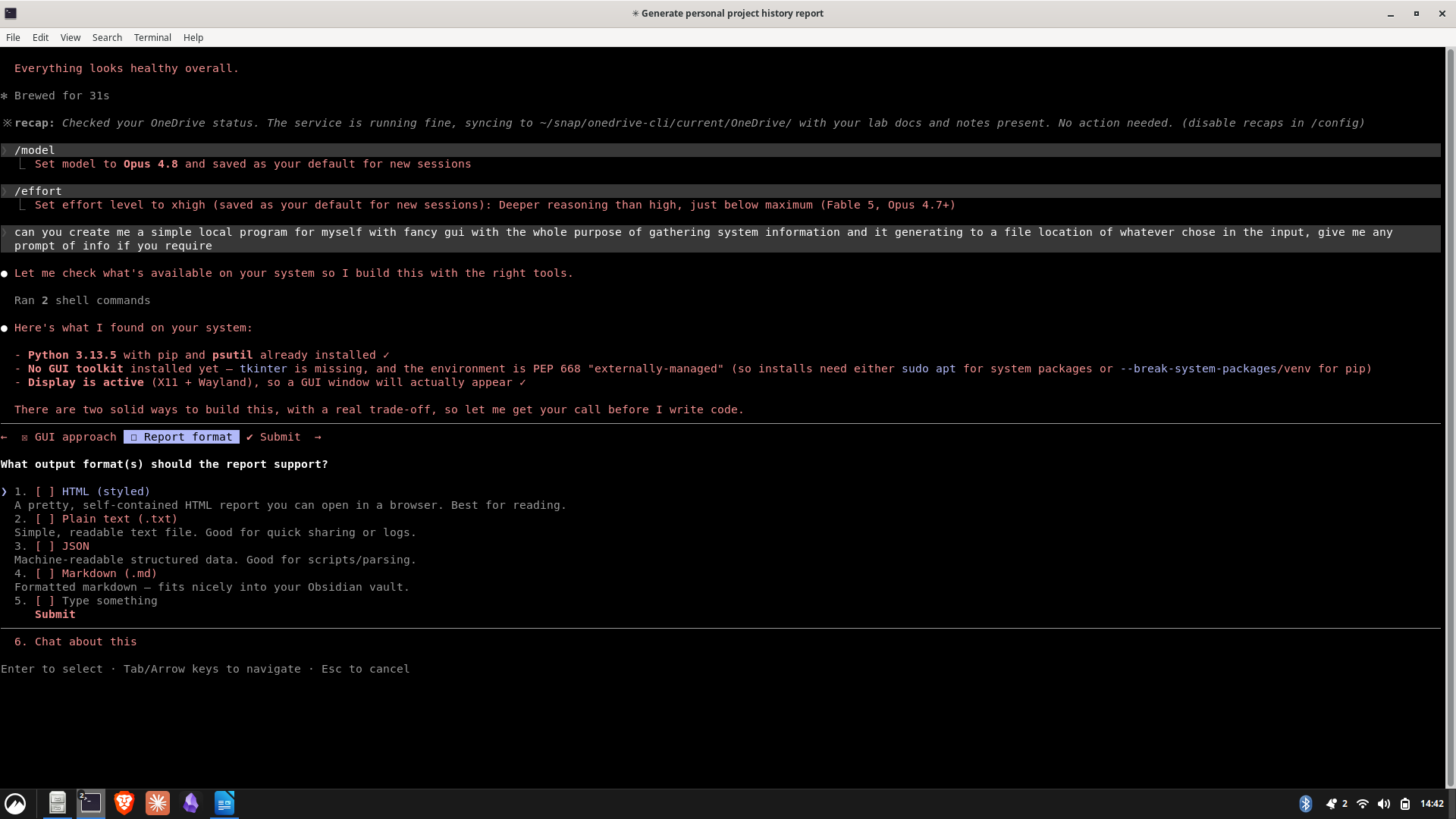Open the file manager from taskbar

(58, 802)
